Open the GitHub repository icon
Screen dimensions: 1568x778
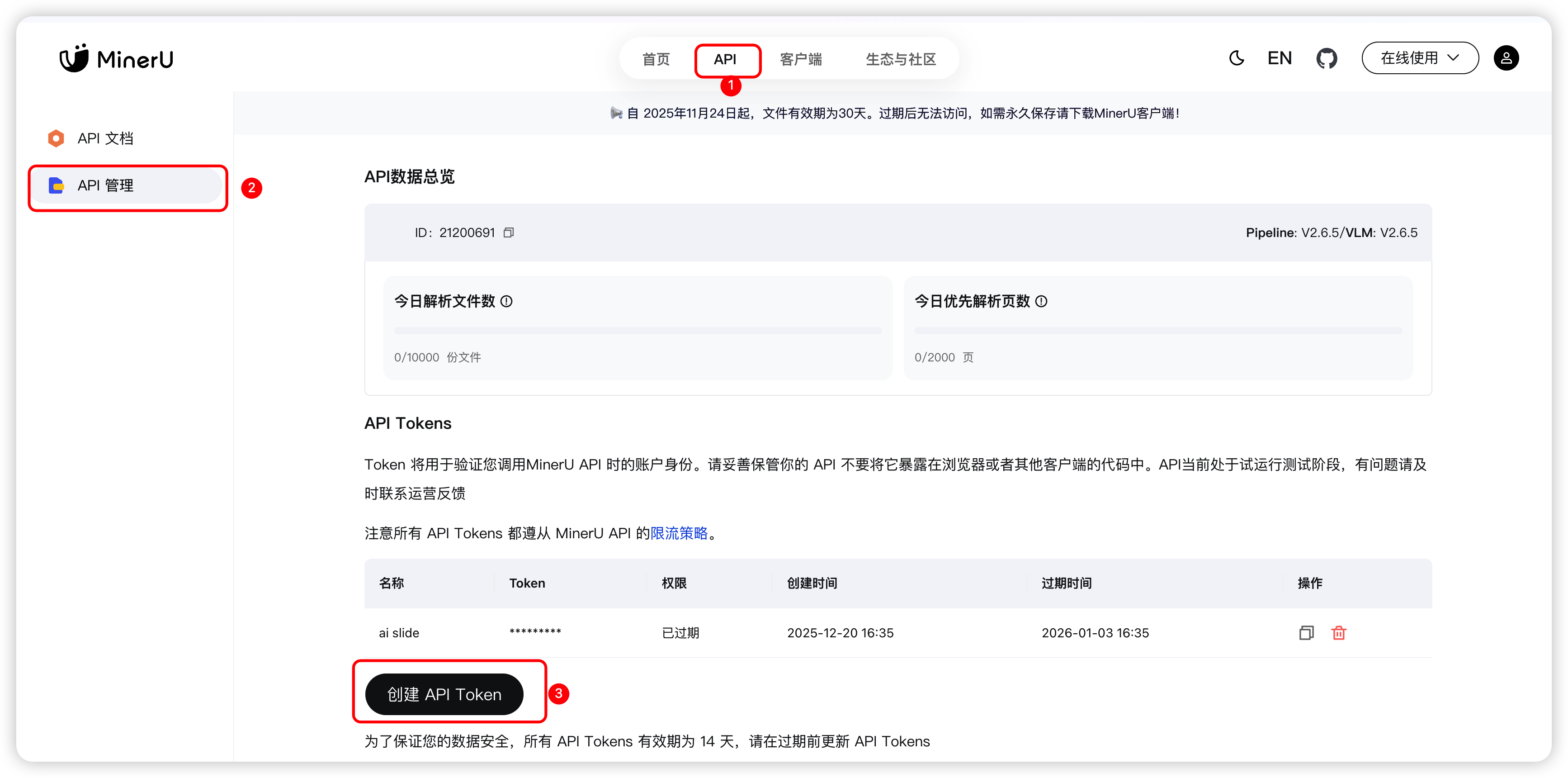pos(1327,58)
